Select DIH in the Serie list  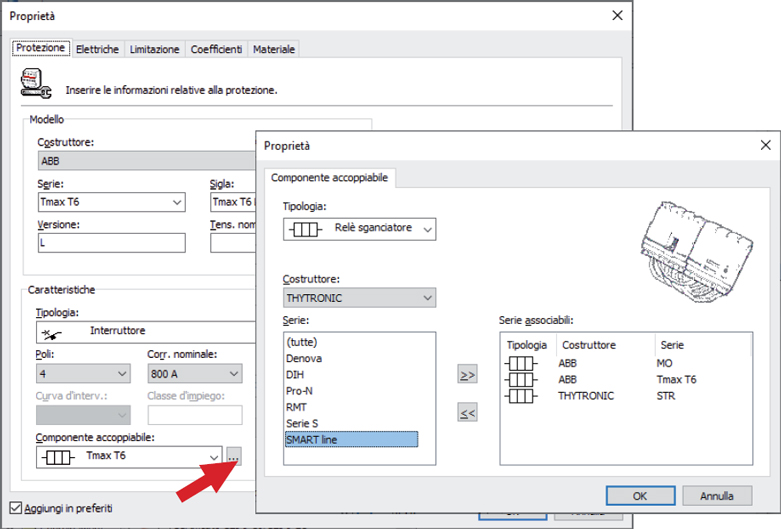click(295, 375)
